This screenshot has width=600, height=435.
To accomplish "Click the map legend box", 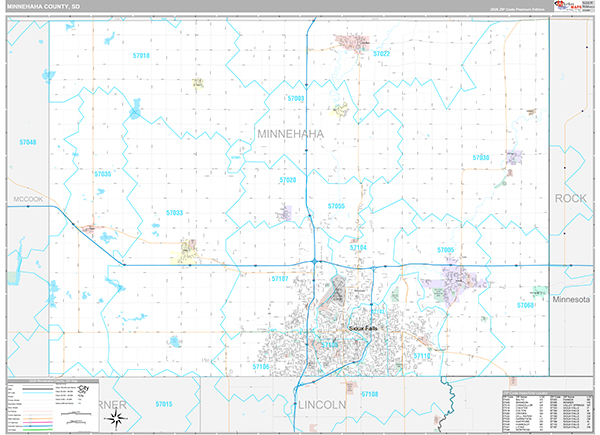I will pos(50,404).
